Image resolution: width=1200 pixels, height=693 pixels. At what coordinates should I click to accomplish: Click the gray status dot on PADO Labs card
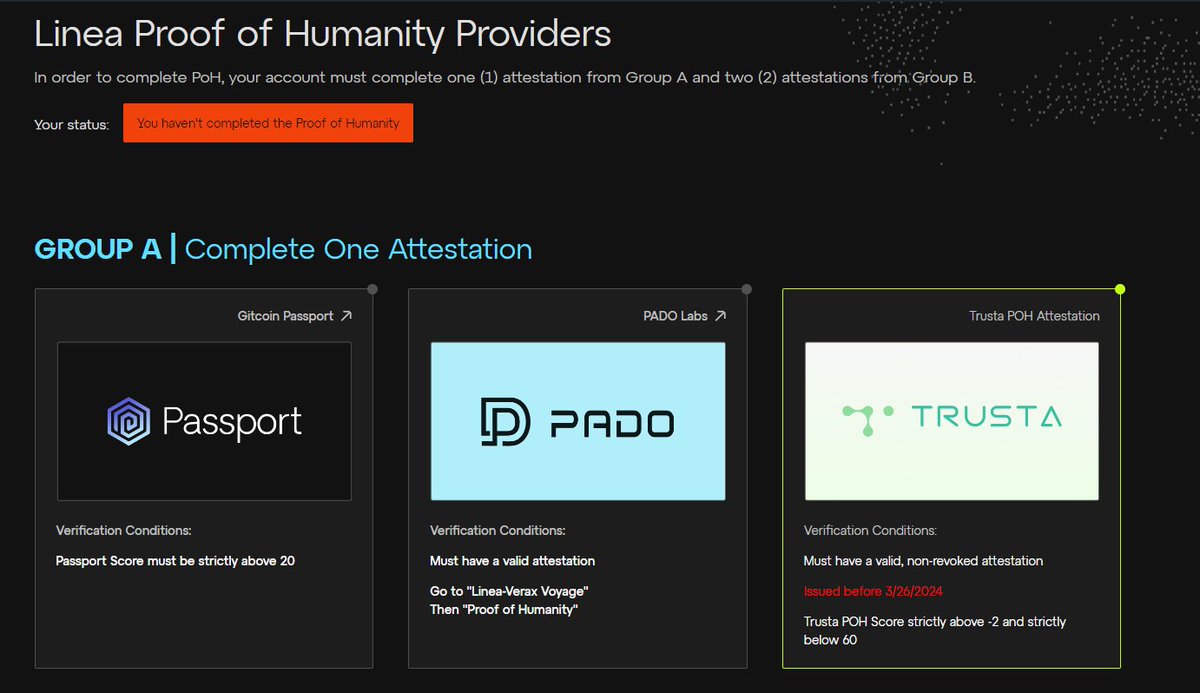pos(746,290)
